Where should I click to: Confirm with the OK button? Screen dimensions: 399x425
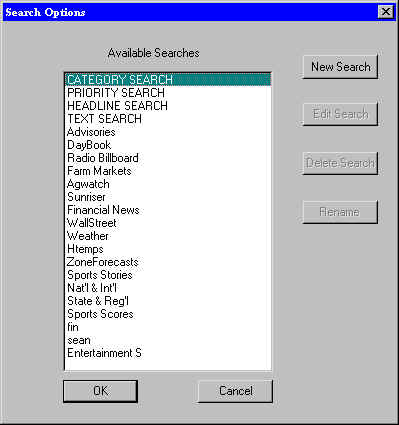pyautogui.click(x=100, y=391)
